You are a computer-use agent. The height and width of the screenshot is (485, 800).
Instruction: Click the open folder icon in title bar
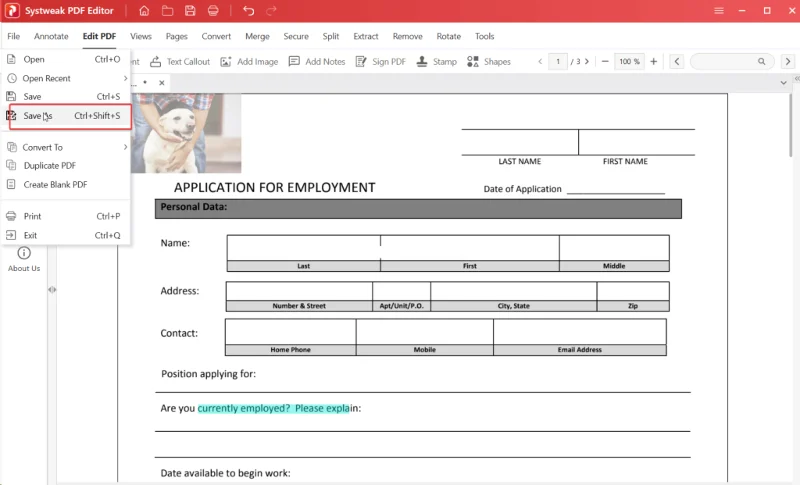[x=167, y=11]
